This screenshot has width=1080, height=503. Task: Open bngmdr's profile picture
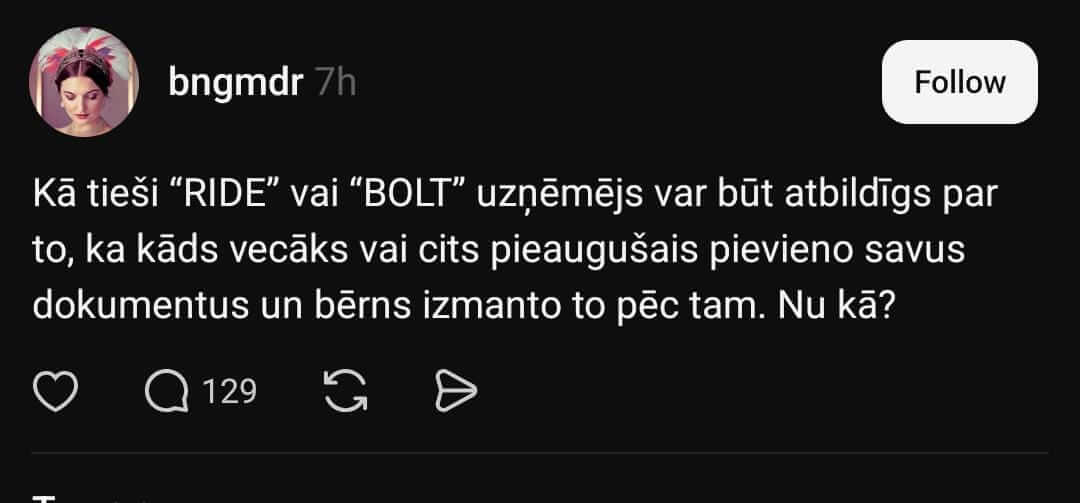(x=84, y=82)
